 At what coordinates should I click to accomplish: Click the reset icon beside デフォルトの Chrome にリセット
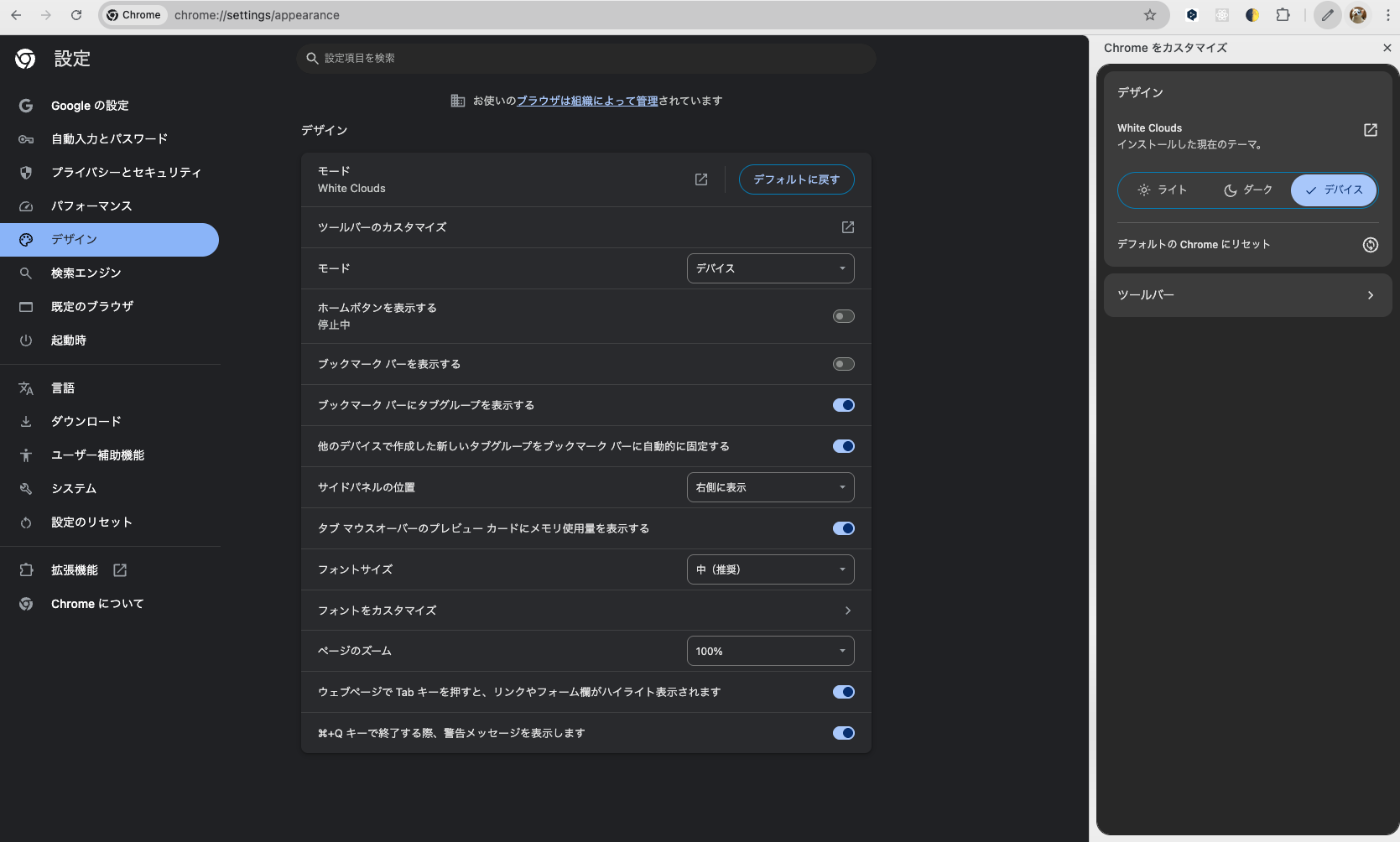click(1371, 245)
